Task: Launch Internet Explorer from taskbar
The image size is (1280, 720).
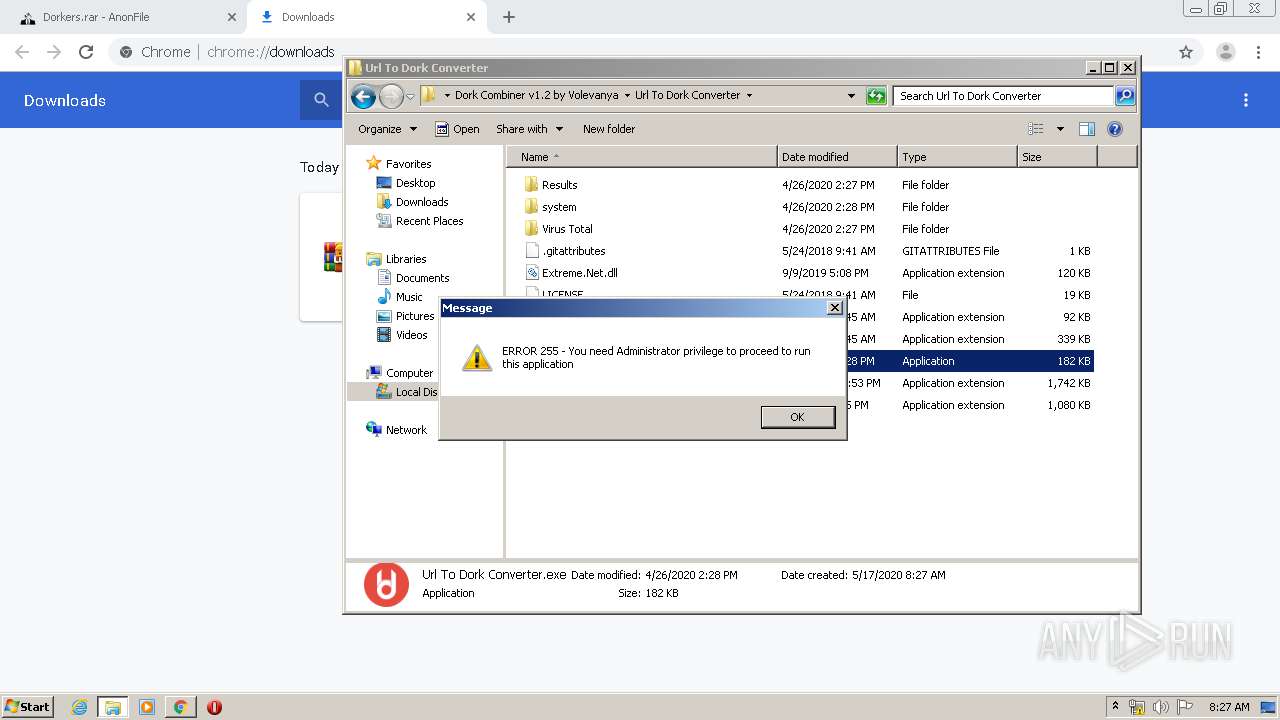Action: (x=79, y=707)
